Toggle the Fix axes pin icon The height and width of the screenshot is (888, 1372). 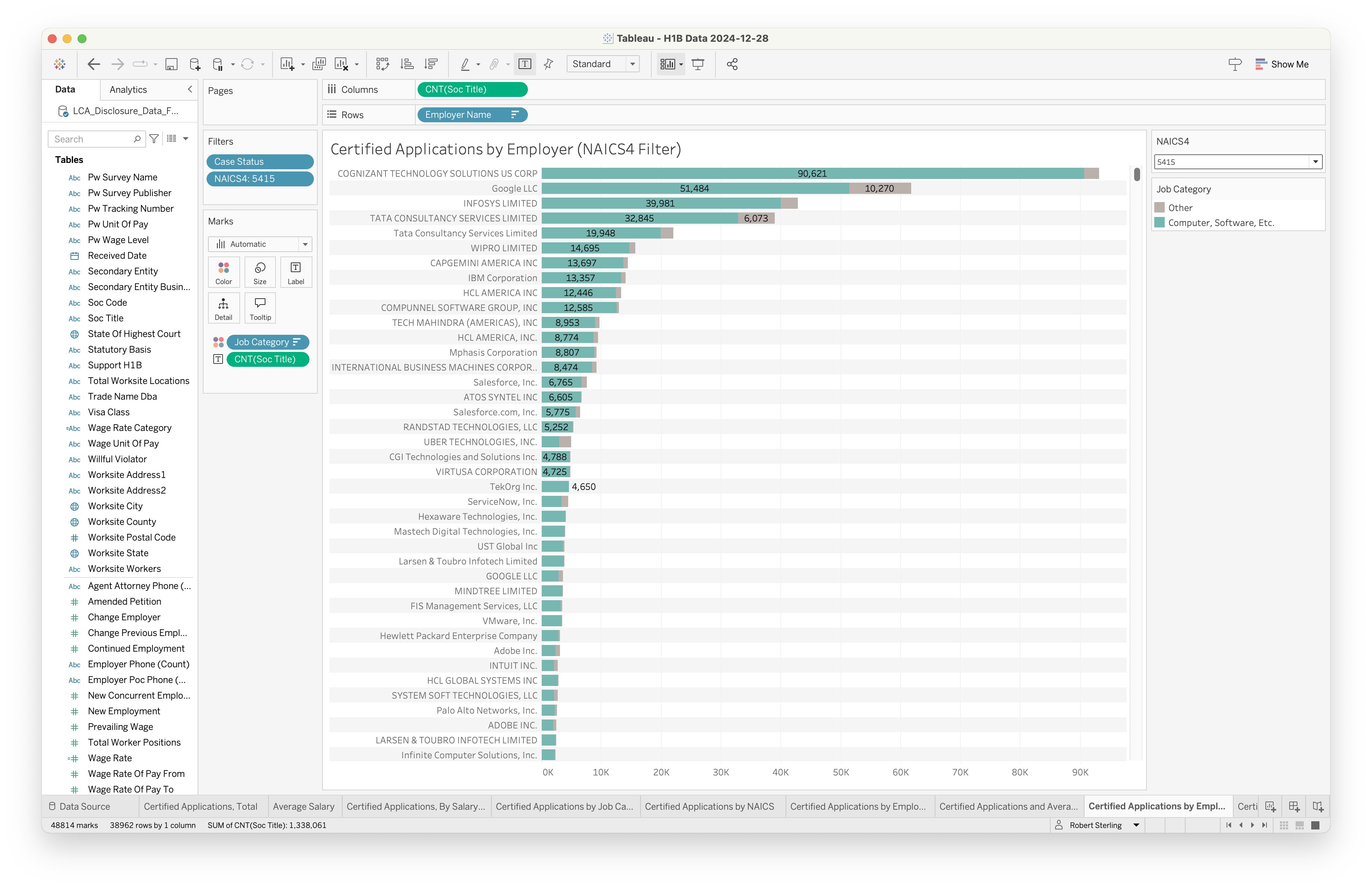pos(548,64)
